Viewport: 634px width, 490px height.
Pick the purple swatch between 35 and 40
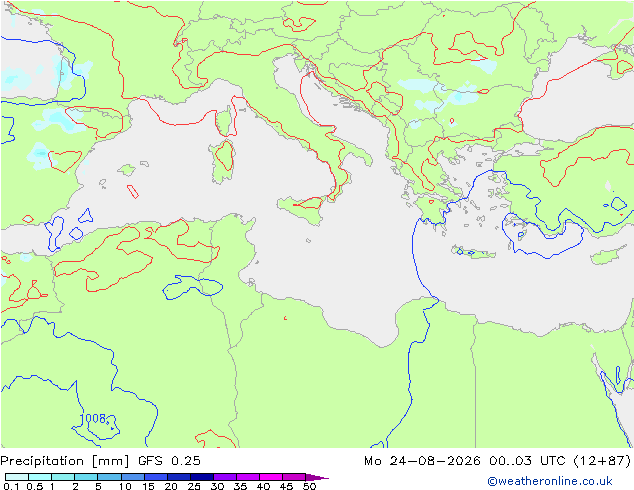pyautogui.click(x=247, y=477)
